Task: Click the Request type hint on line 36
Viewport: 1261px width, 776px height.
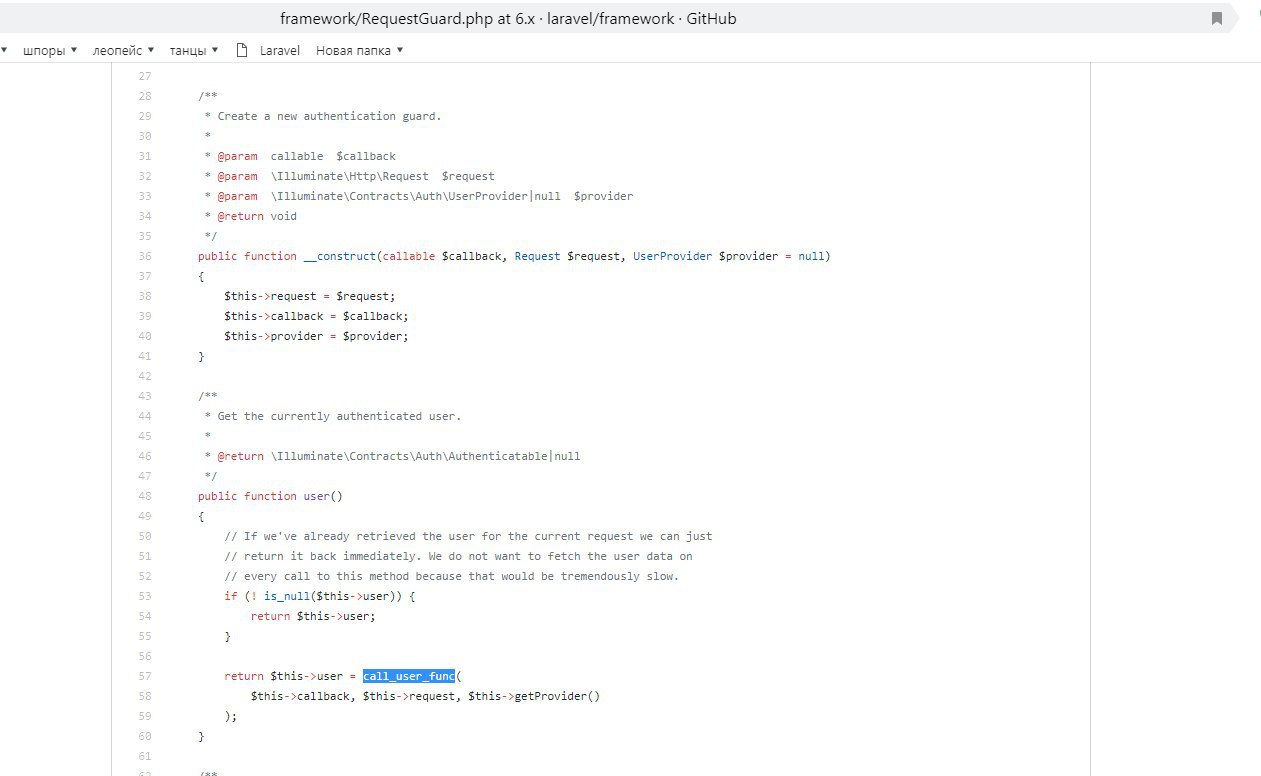Action: point(537,256)
